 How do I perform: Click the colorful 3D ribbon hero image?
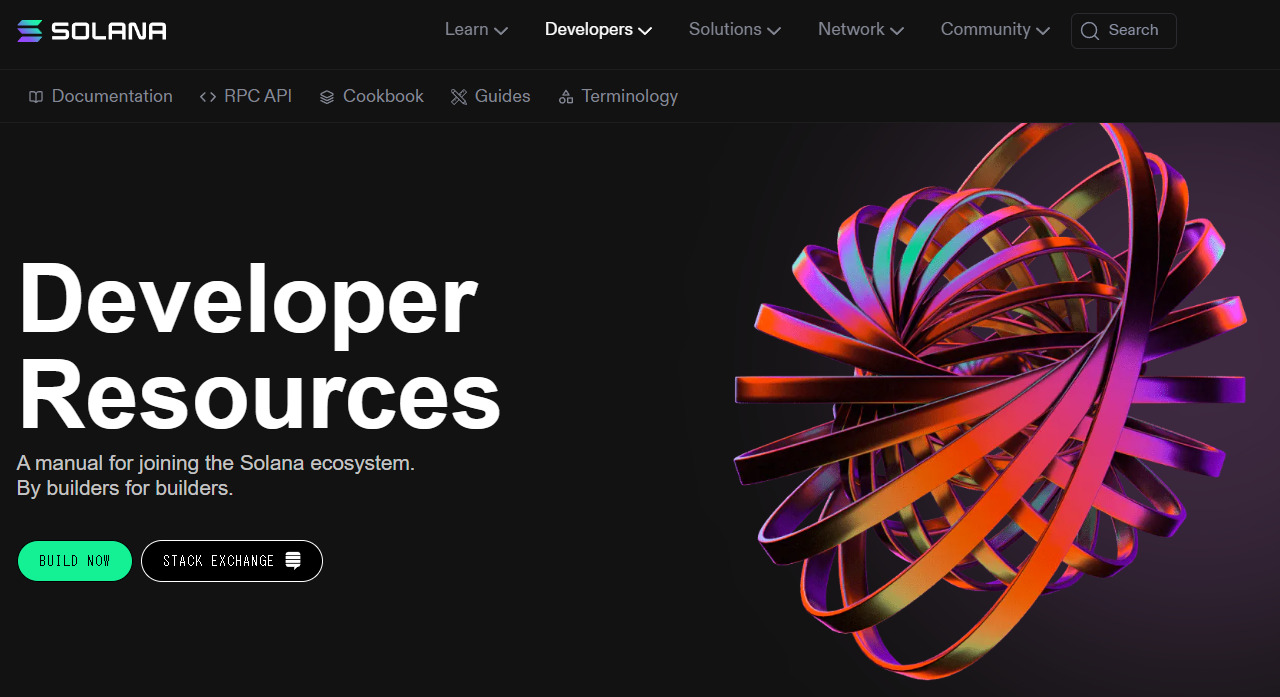(x=990, y=400)
